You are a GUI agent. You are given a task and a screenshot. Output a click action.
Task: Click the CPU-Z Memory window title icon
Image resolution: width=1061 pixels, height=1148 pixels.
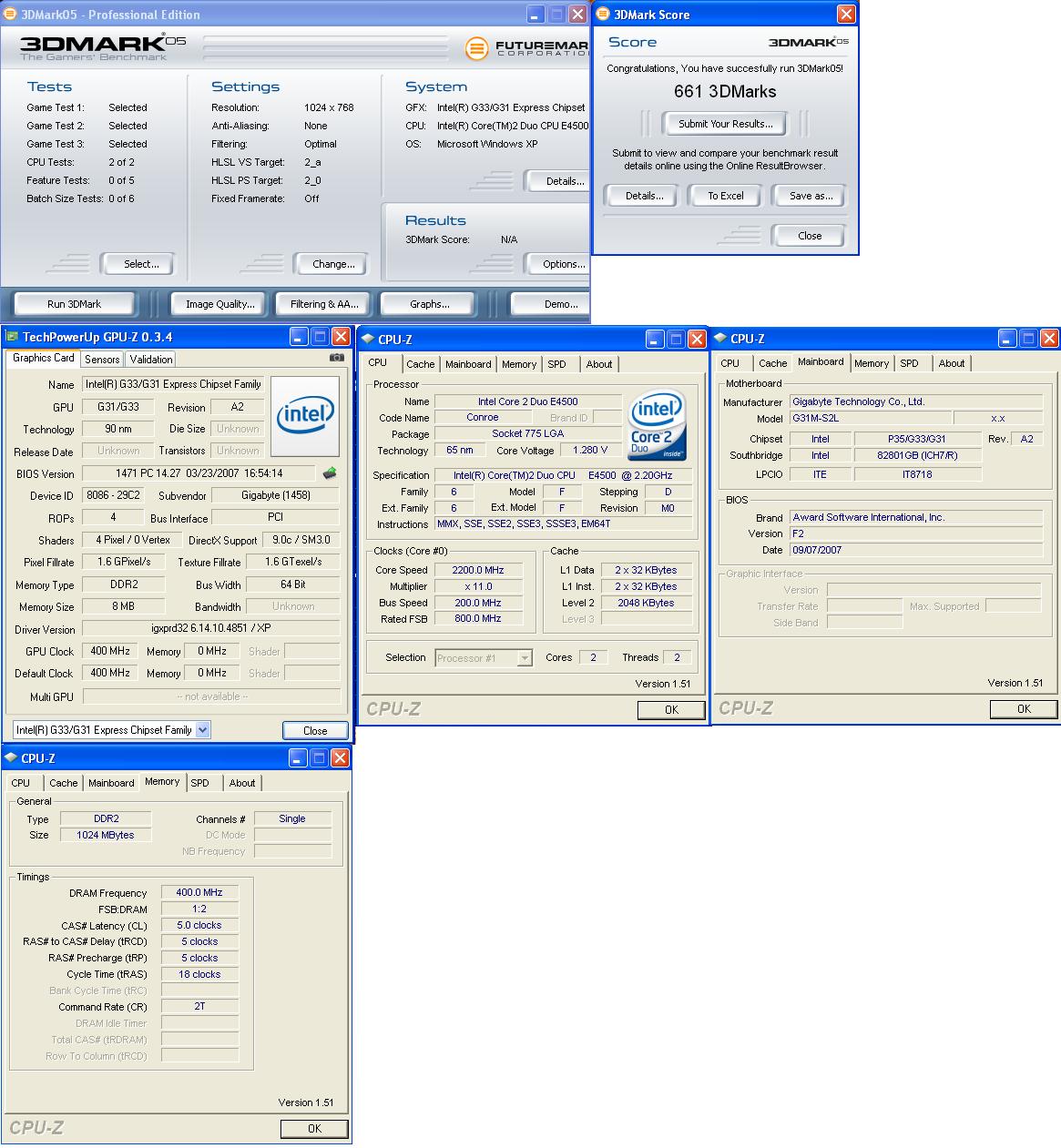pyautogui.click(x=11, y=757)
